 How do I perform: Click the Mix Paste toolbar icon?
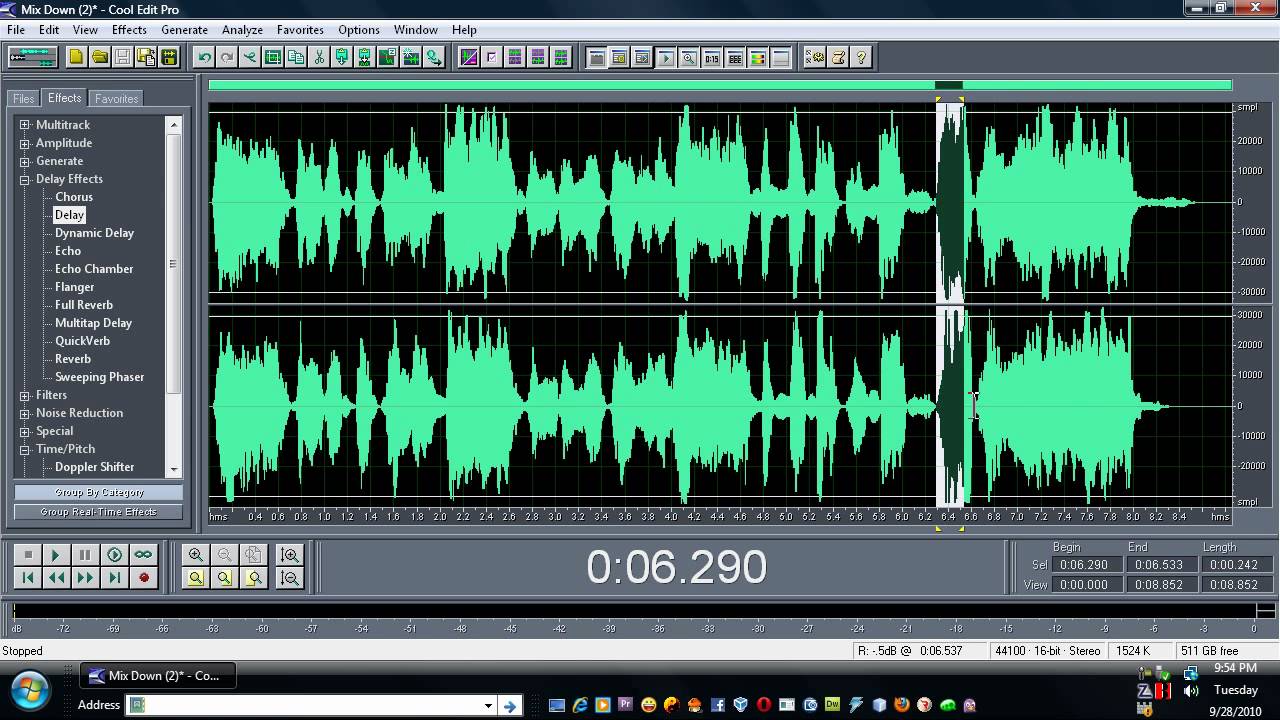365,57
